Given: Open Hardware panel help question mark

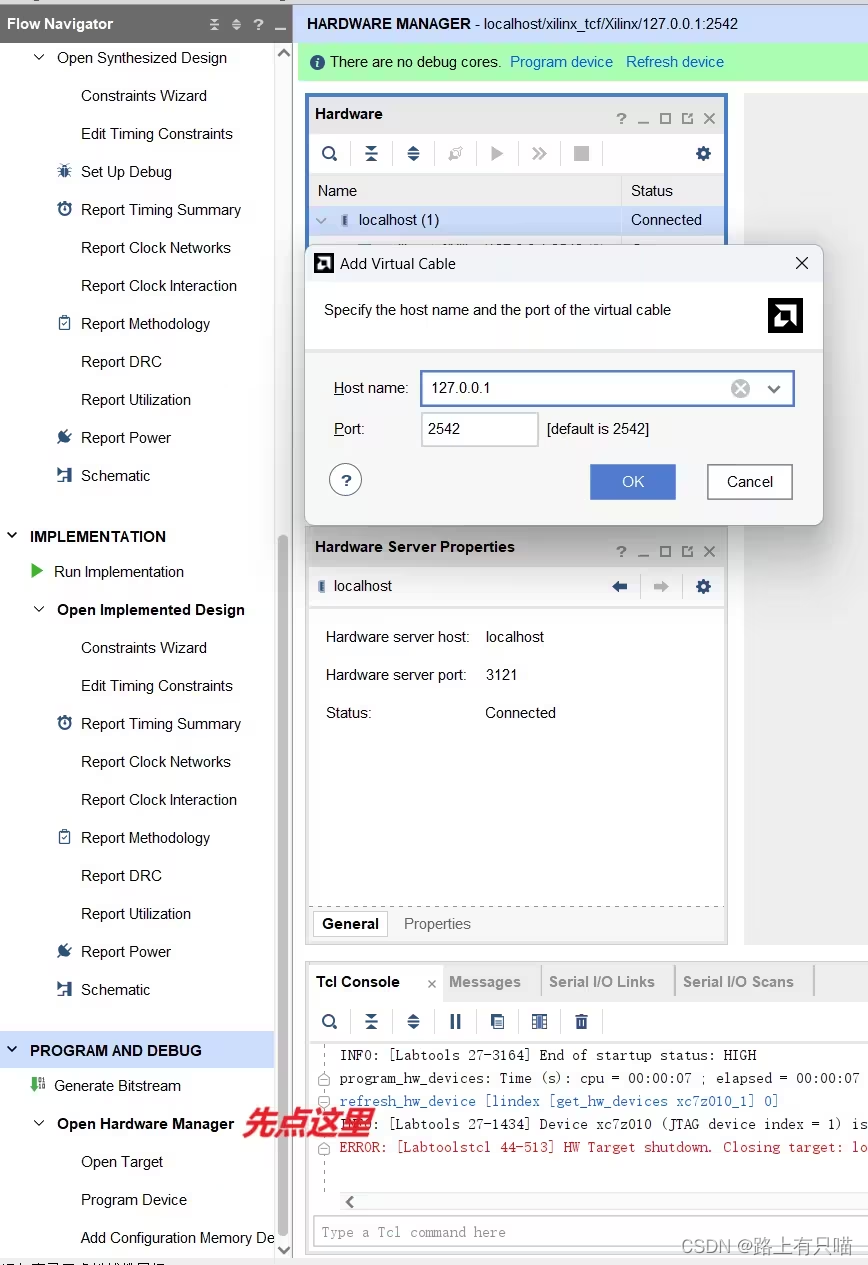Looking at the screenshot, I should 621,118.
